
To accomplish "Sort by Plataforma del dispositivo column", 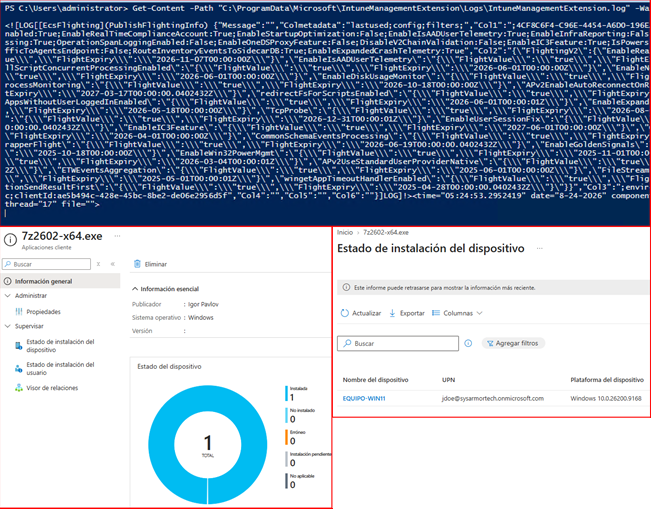I will 607,380.
